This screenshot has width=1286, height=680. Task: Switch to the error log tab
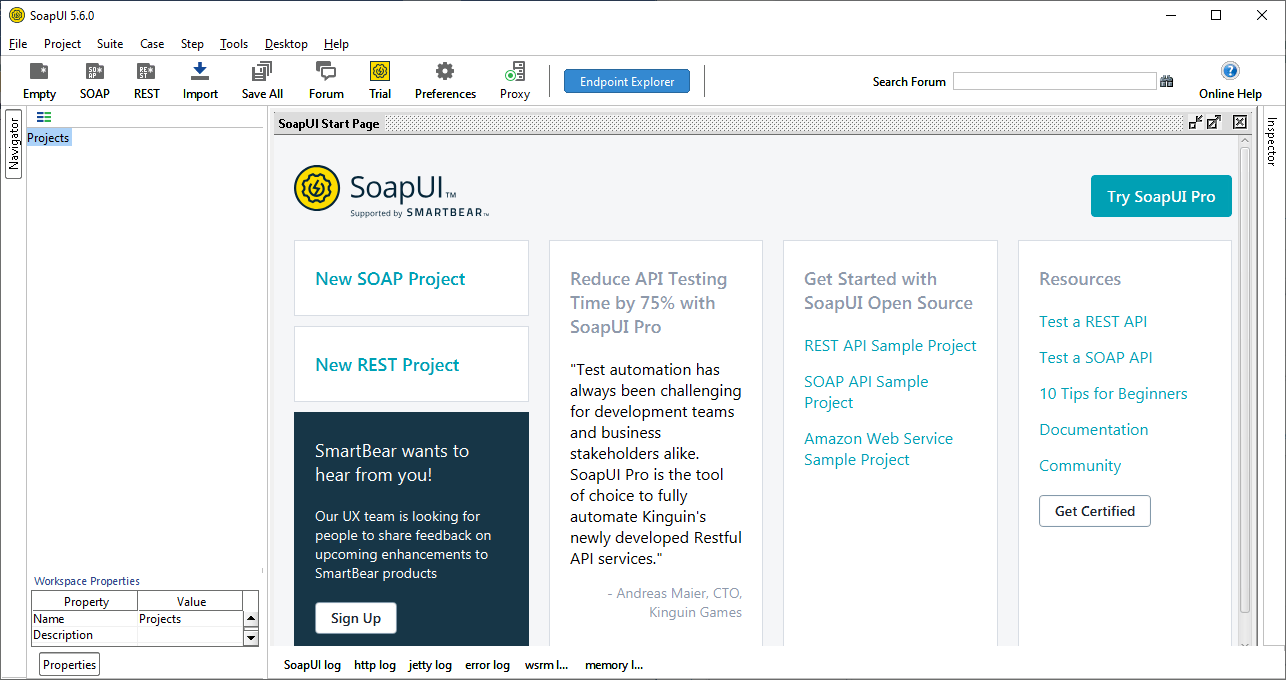487,665
